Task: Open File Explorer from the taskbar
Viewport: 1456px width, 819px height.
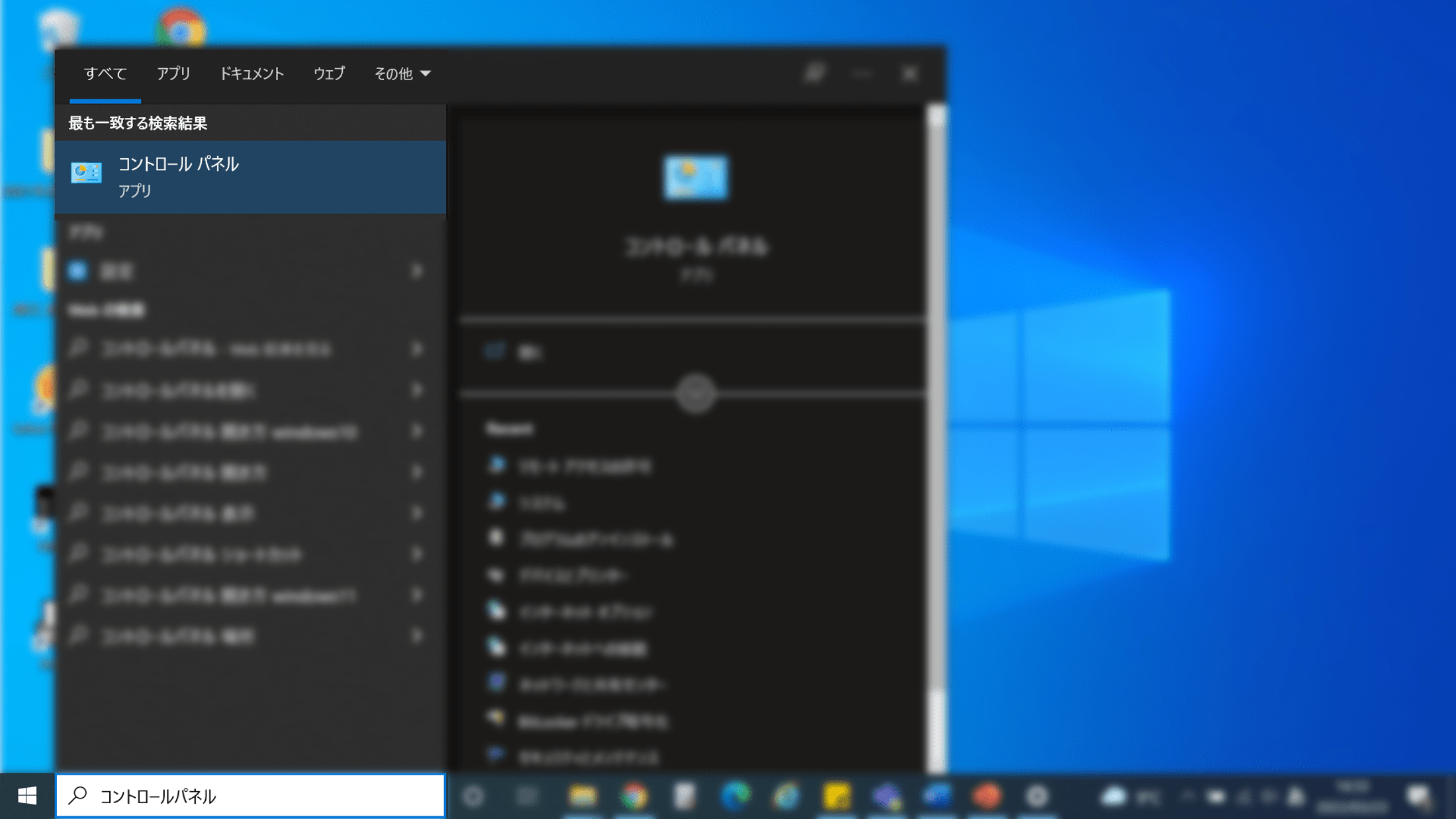Action: pos(582,796)
